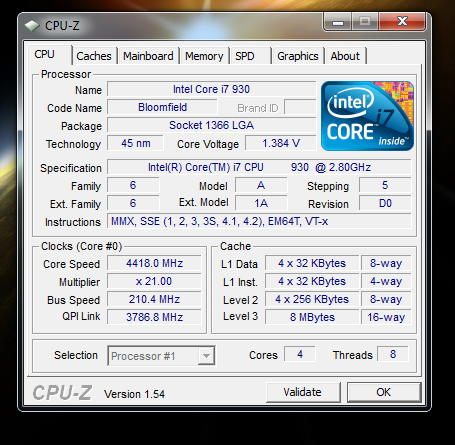The height and width of the screenshot is (445, 455).
Task: Select the Memory tab
Action: [x=204, y=56]
